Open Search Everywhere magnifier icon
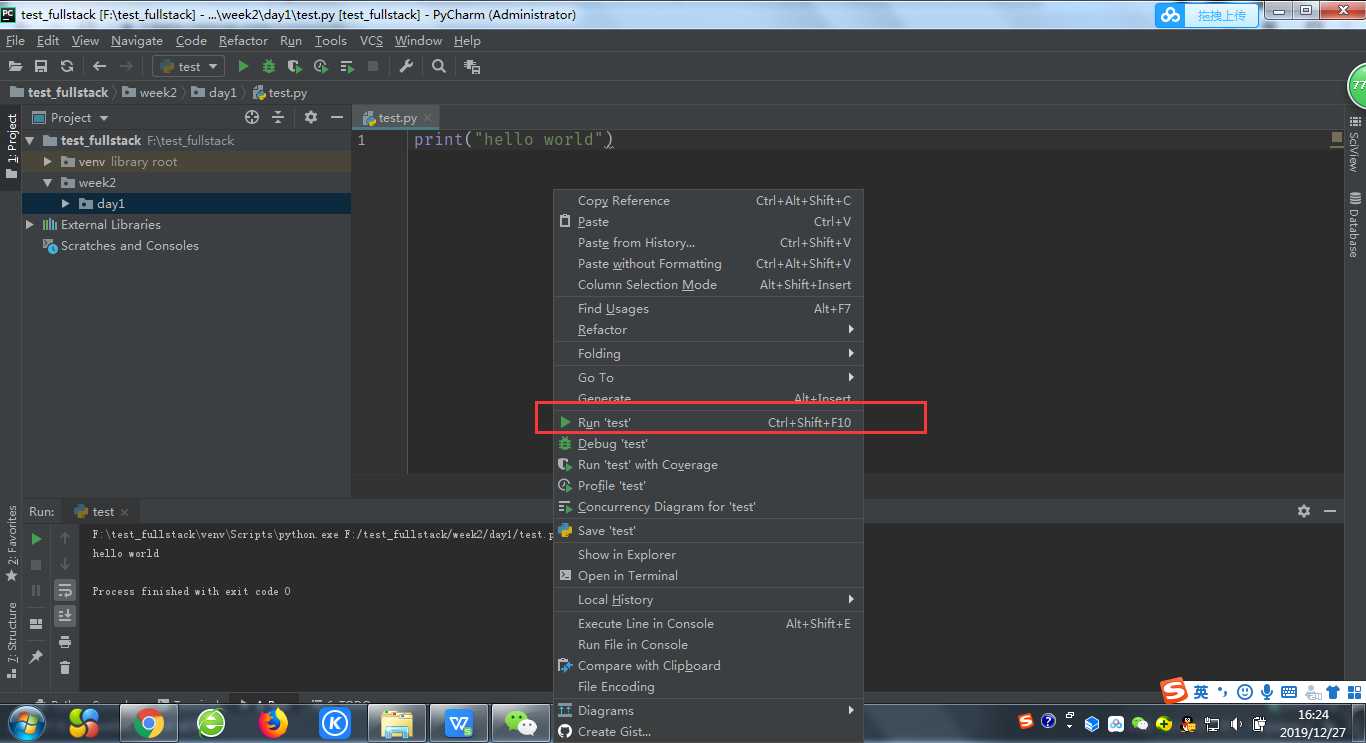Image resolution: width=1366 pixels, height=743 pixels. click(439, 66)
